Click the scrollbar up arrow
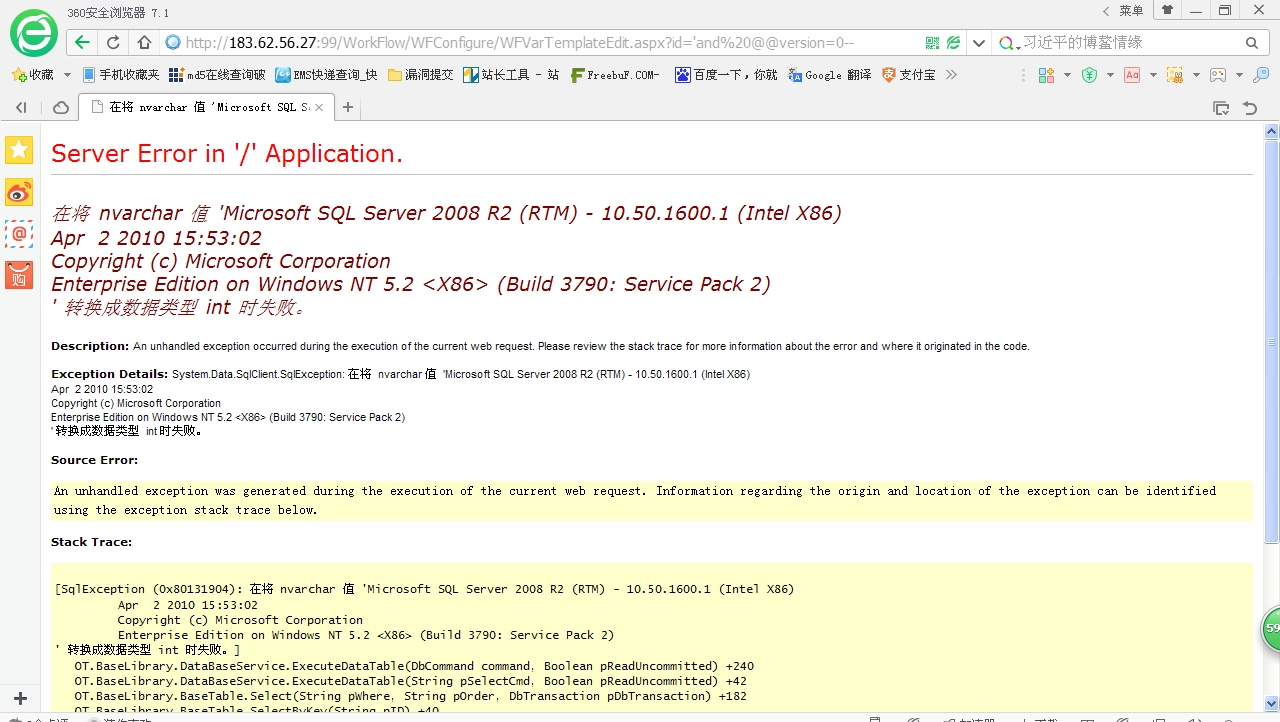The width and height of the screenshot is (1280, 722). (x=1271, y=131)
